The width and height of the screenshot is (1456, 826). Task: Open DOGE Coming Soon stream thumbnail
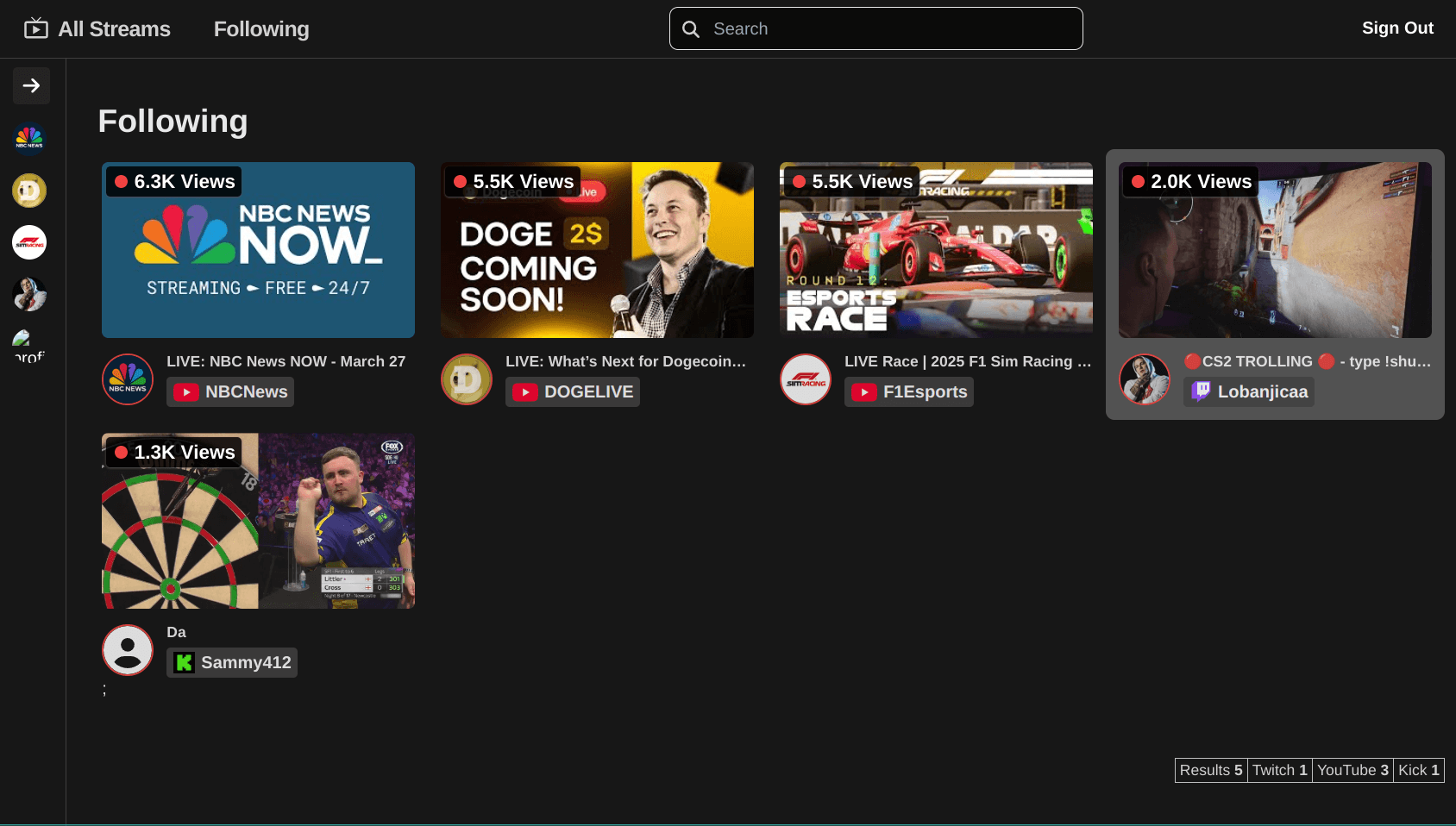[597, 250]
